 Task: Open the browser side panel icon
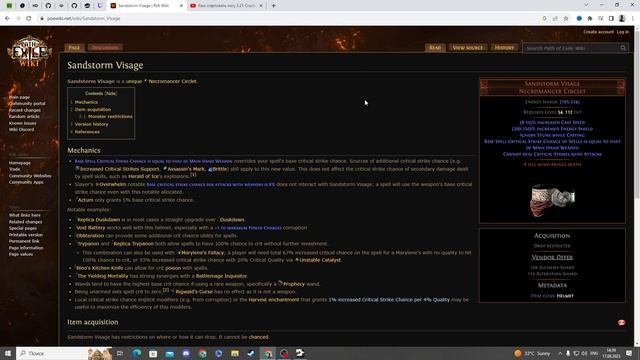[611, 18]
